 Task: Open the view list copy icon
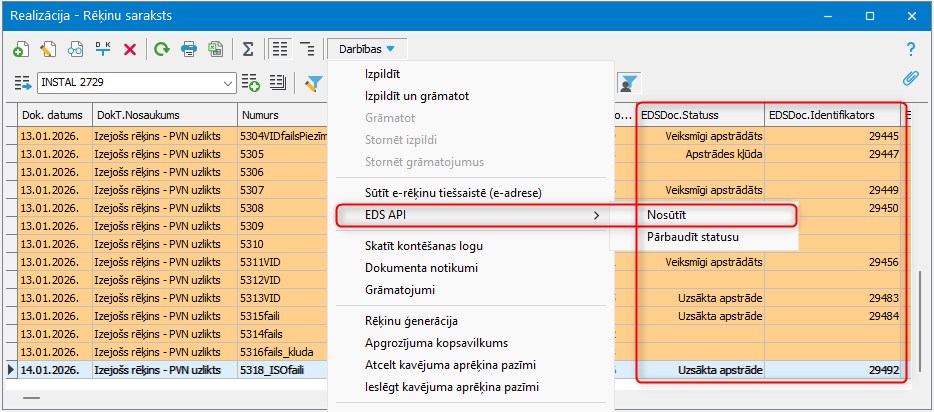(278, 83)
